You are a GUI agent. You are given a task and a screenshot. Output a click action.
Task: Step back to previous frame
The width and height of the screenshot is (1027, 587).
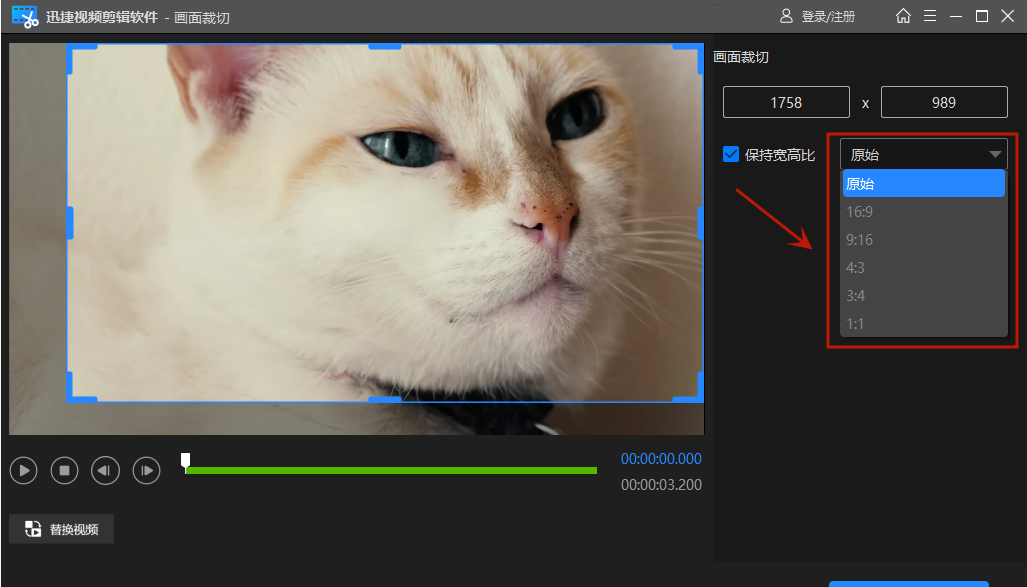[x=105, y=470]
